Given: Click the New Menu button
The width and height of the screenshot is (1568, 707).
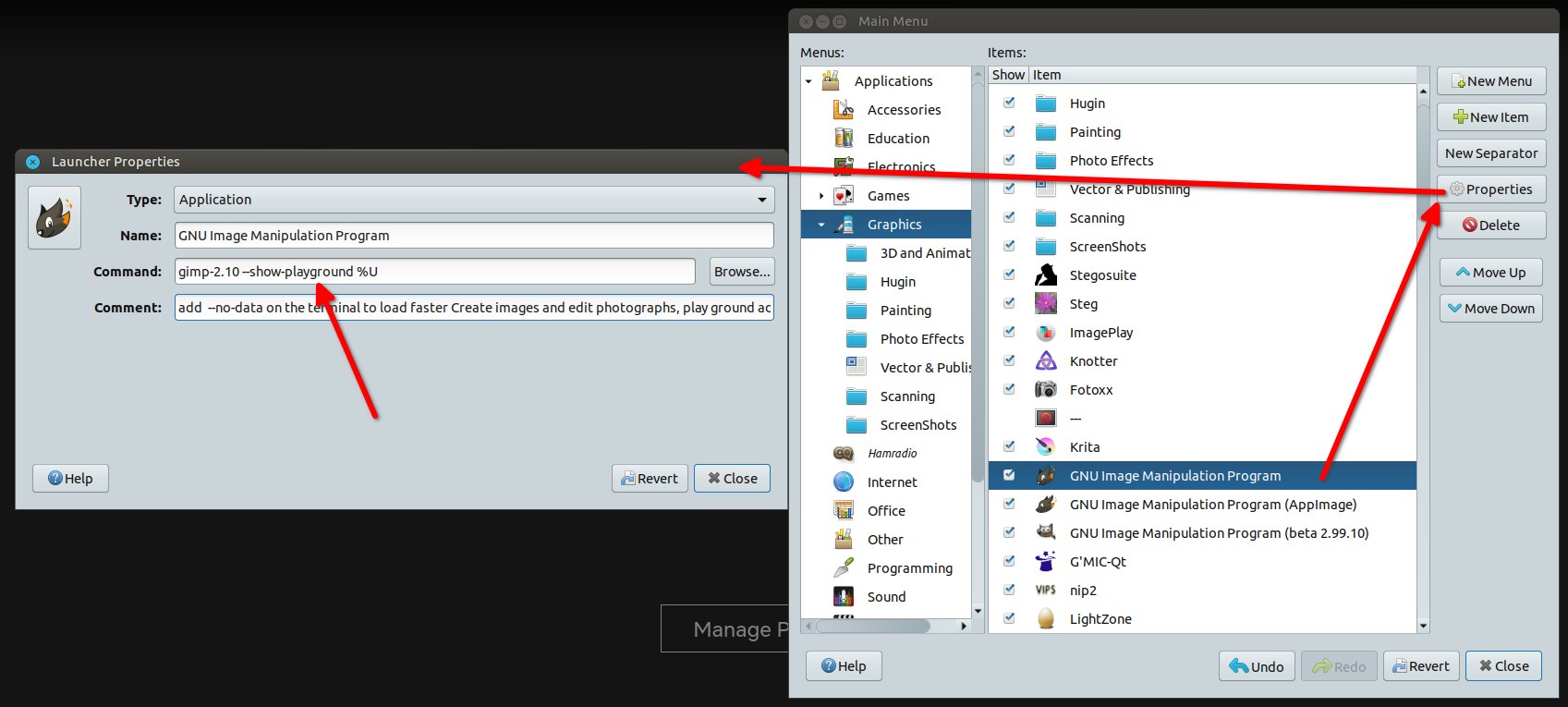Looking at the screenshot, I should pos(1491,81).
